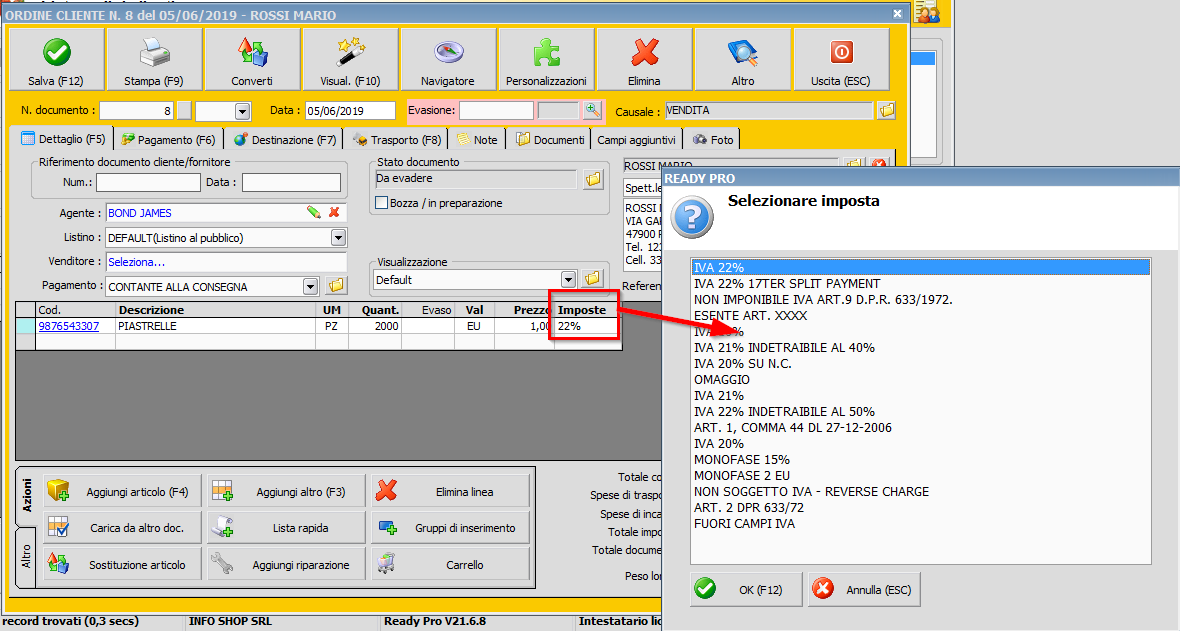Click the green pencil icon next to Agente
The width and height of the screenshot is (1180, 631).
click(x=314, y=212)
